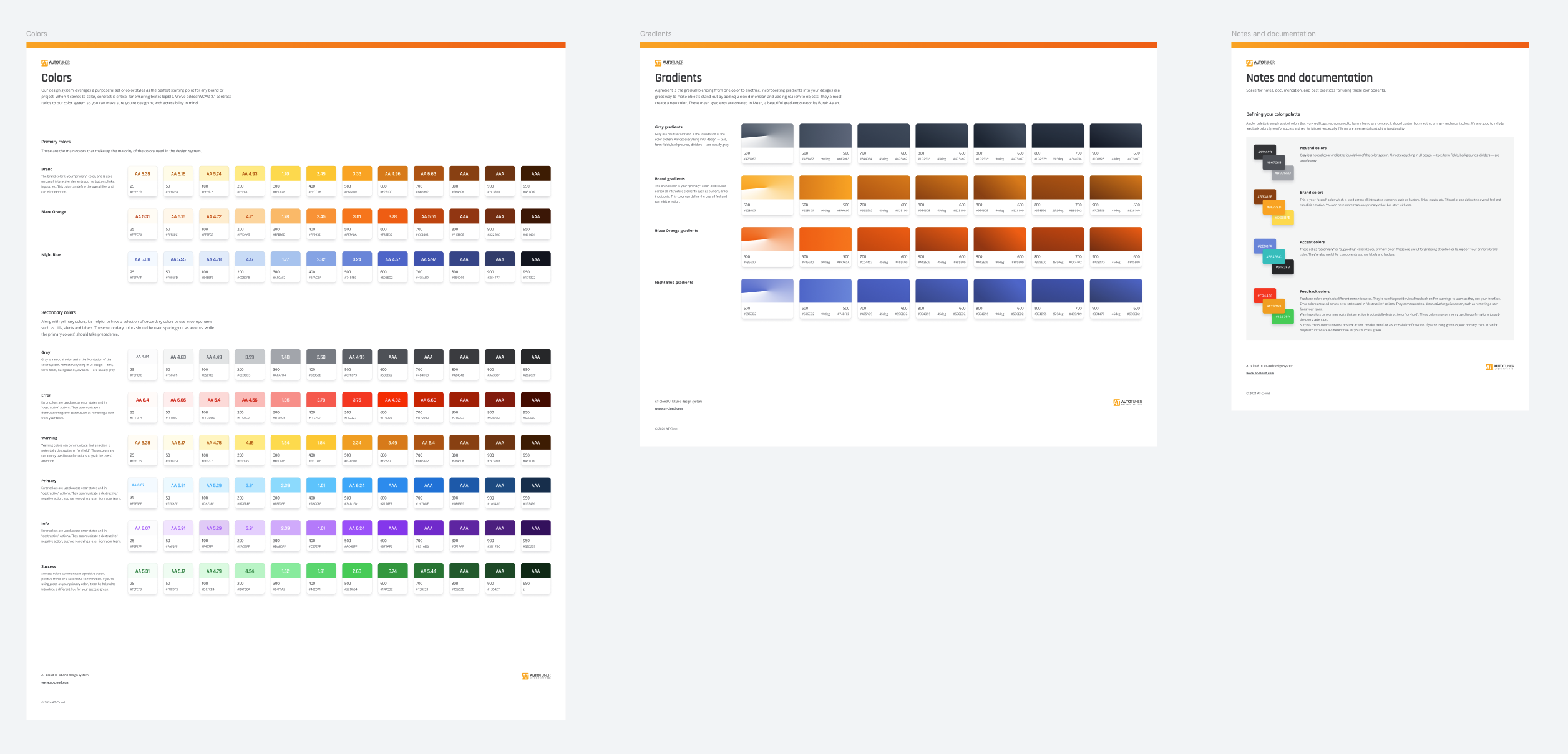Click the Autotuner logo in the Colors frame footer
The width and height of the screenshot is (1568, 754).
click(536, 675)
